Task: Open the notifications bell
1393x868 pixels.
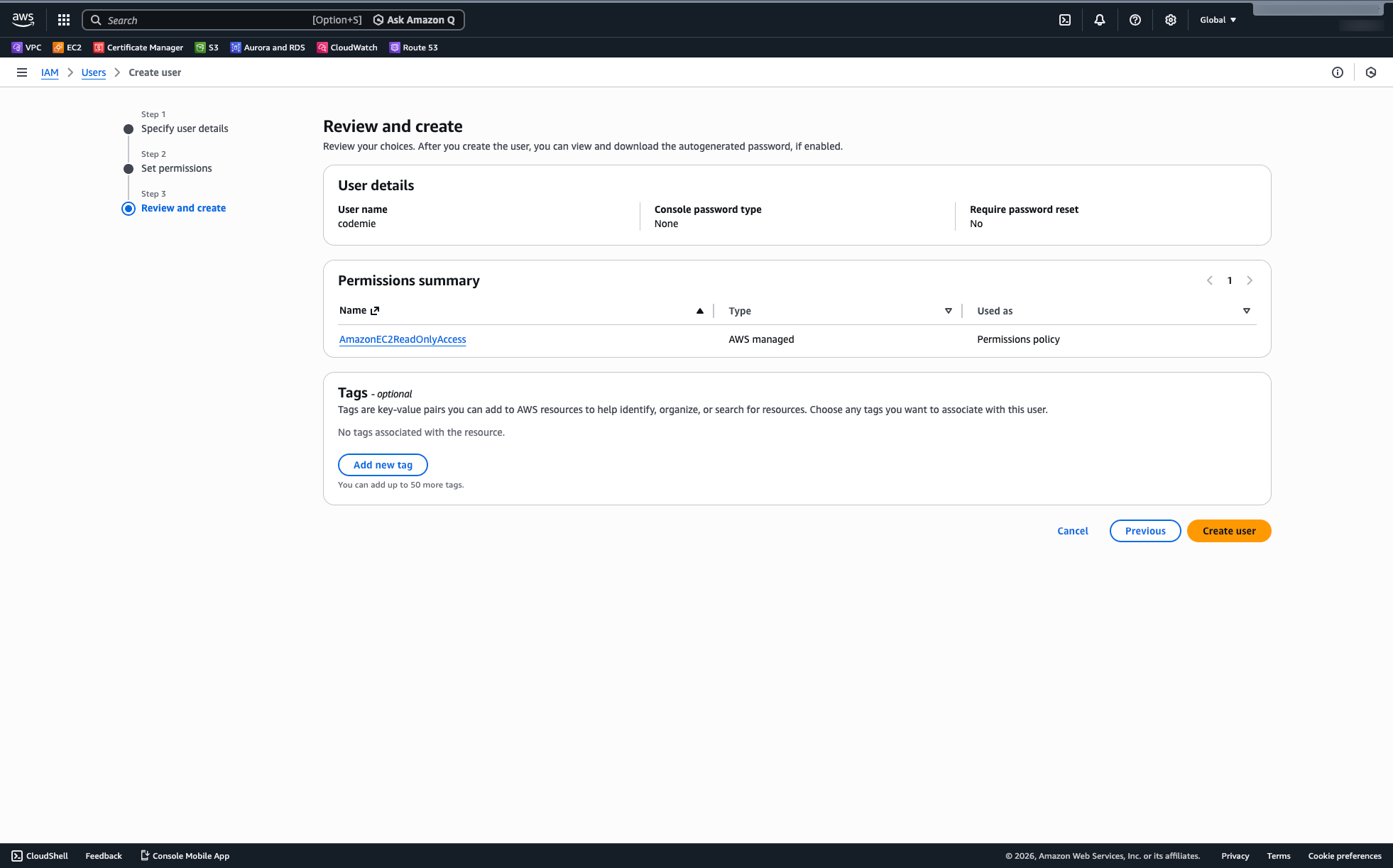Action: pos(1100,19)
